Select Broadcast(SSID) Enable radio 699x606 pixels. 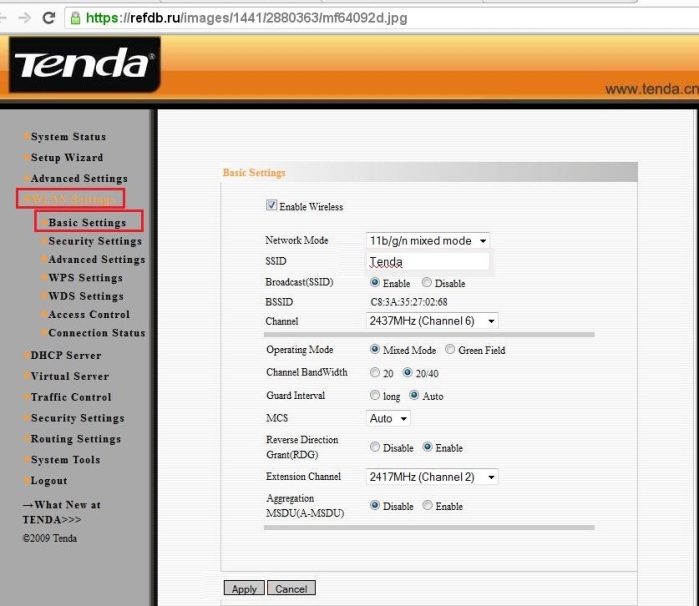(x=374, y=282)
